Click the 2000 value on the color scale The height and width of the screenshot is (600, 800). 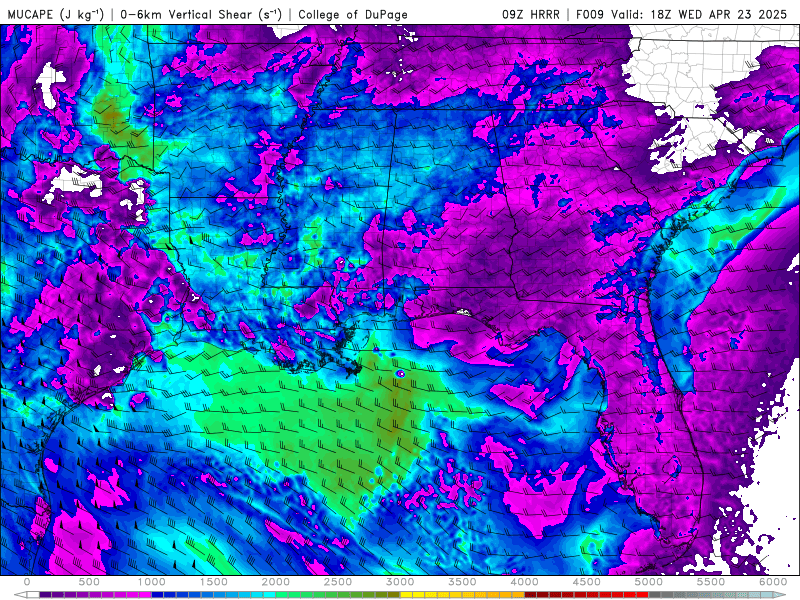(276, 582)
